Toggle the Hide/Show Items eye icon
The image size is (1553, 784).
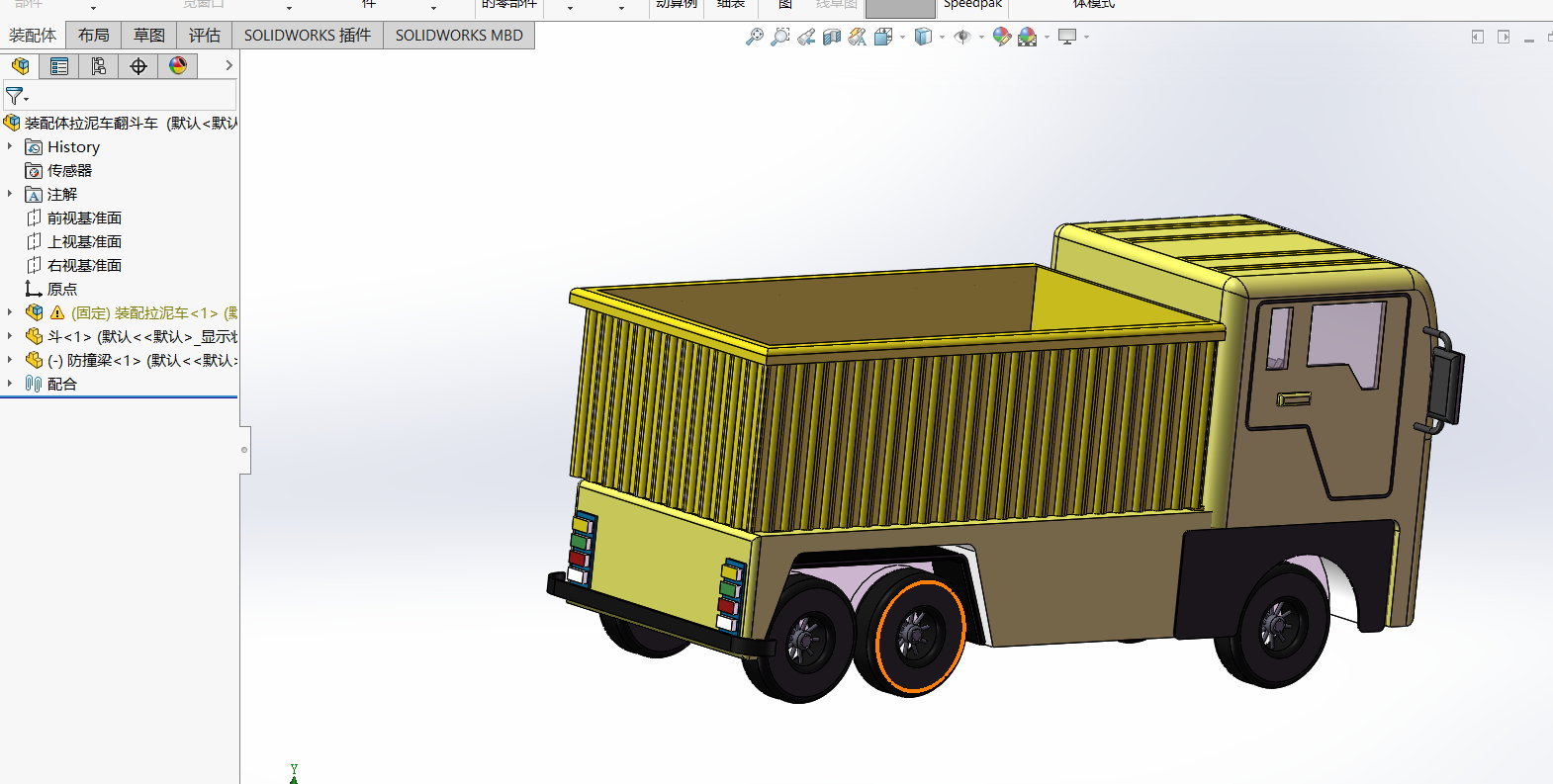coord(962,37)
